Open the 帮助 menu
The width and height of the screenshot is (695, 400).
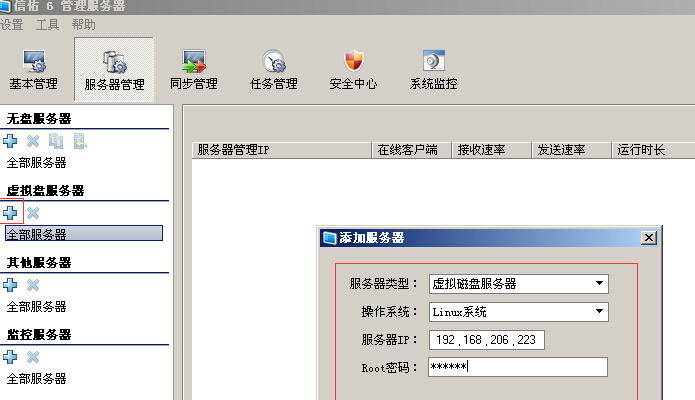coord(83,25)
